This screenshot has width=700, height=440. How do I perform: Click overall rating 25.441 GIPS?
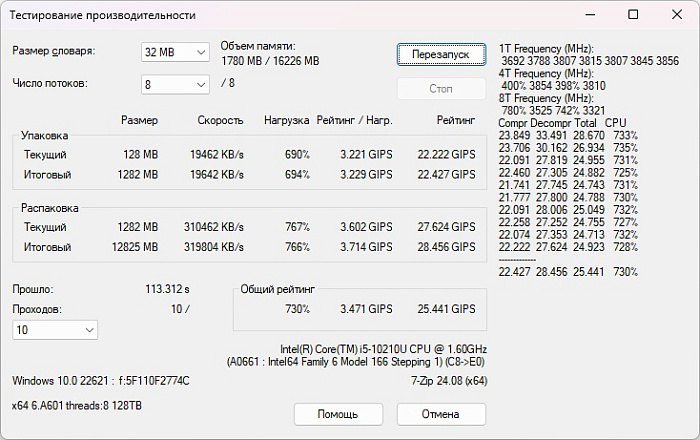click(446, 309)
